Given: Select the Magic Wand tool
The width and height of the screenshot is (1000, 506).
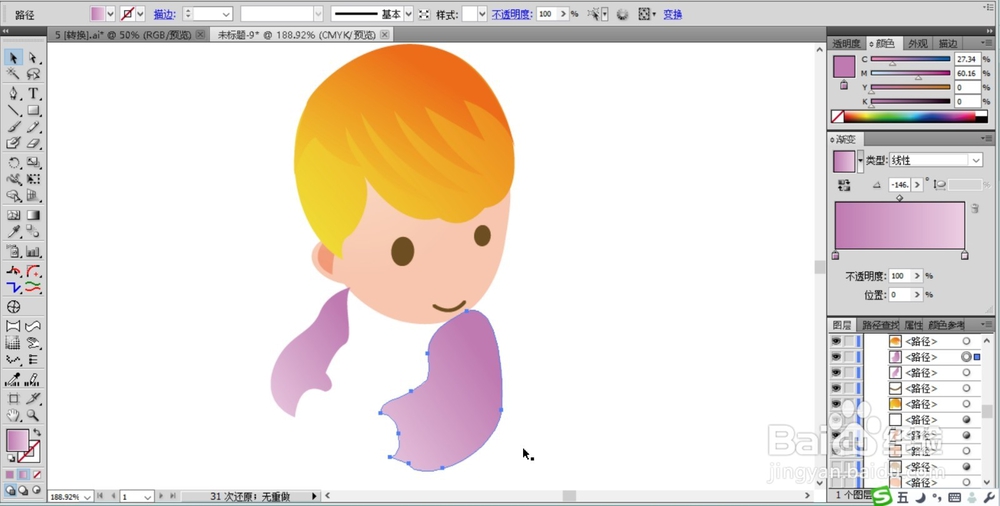Looking at the screenshot, I should click(x=13, y=75).
